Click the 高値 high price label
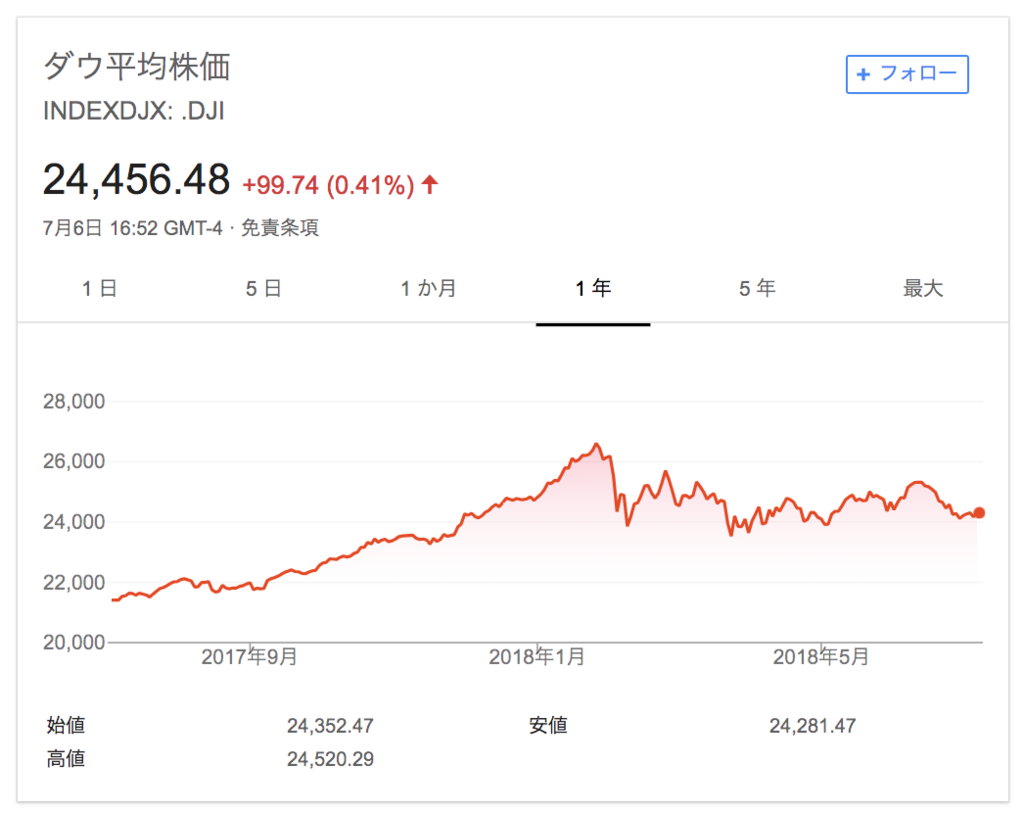The width and height of the screenshot is (1024, 813). [66, 758]
